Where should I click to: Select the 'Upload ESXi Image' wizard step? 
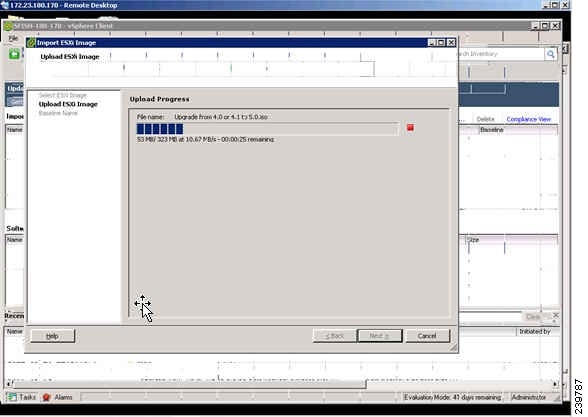68,104
